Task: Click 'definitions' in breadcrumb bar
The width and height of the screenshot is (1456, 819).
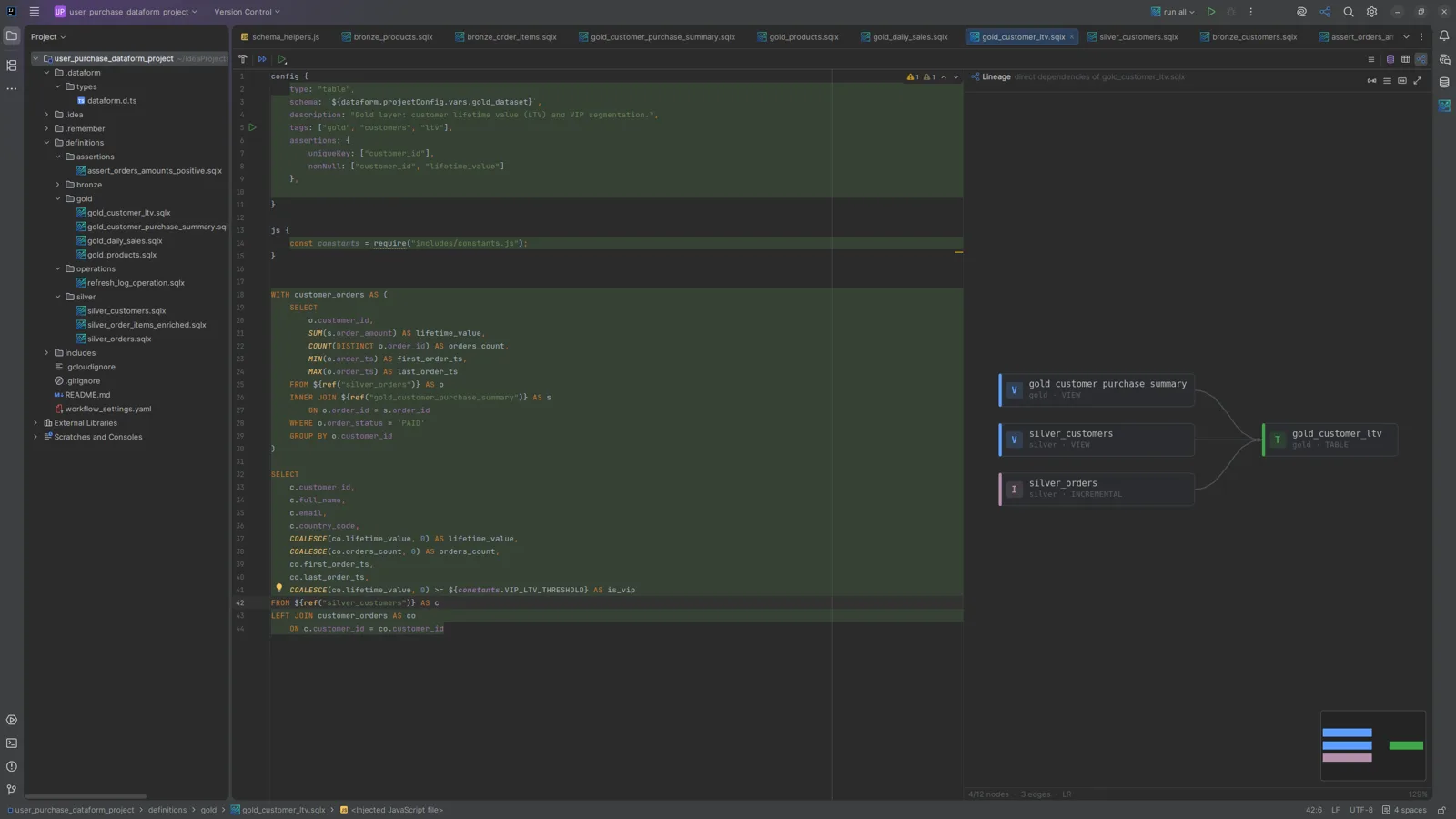Action: click(x=167, y=810)
